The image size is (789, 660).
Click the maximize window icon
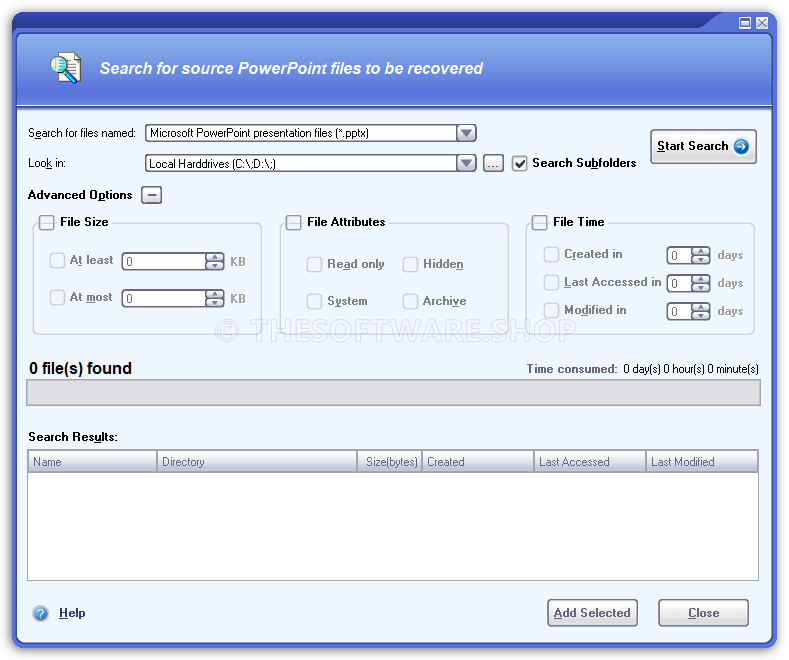(x=745, y=23)
